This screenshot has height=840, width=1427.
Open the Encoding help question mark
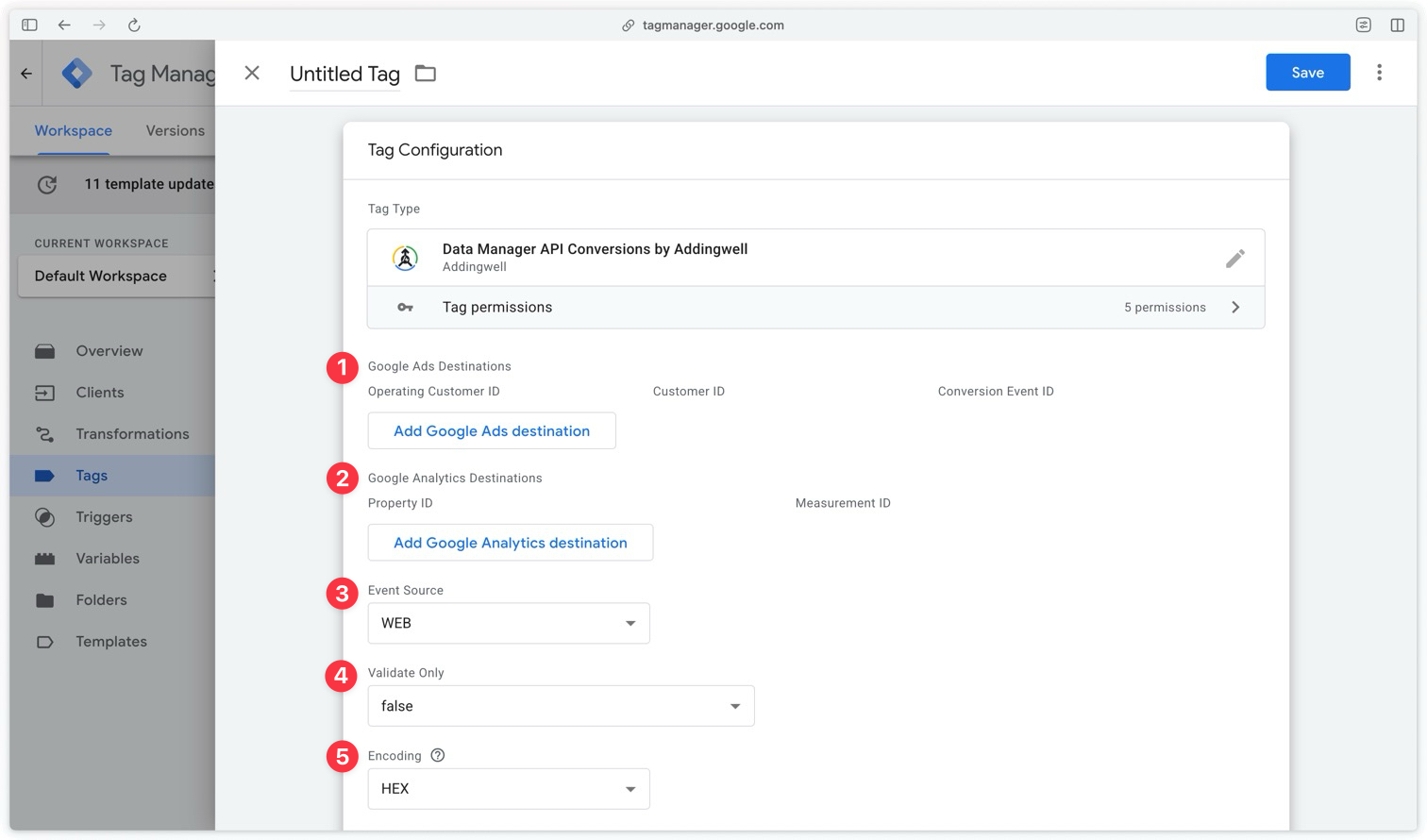pos(438,755)
